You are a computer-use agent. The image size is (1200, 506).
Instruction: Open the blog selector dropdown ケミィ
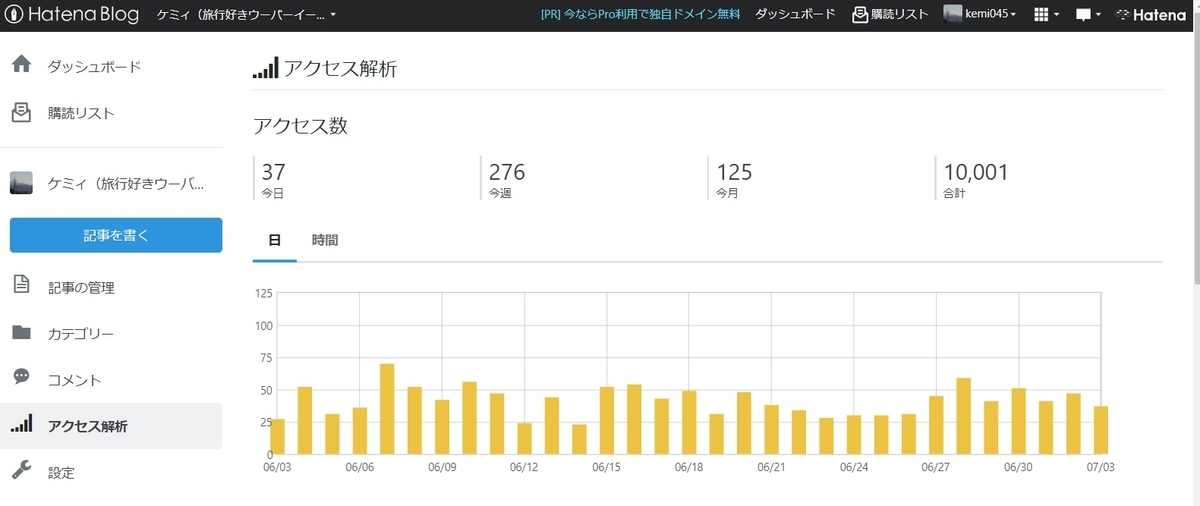[247, 15]
